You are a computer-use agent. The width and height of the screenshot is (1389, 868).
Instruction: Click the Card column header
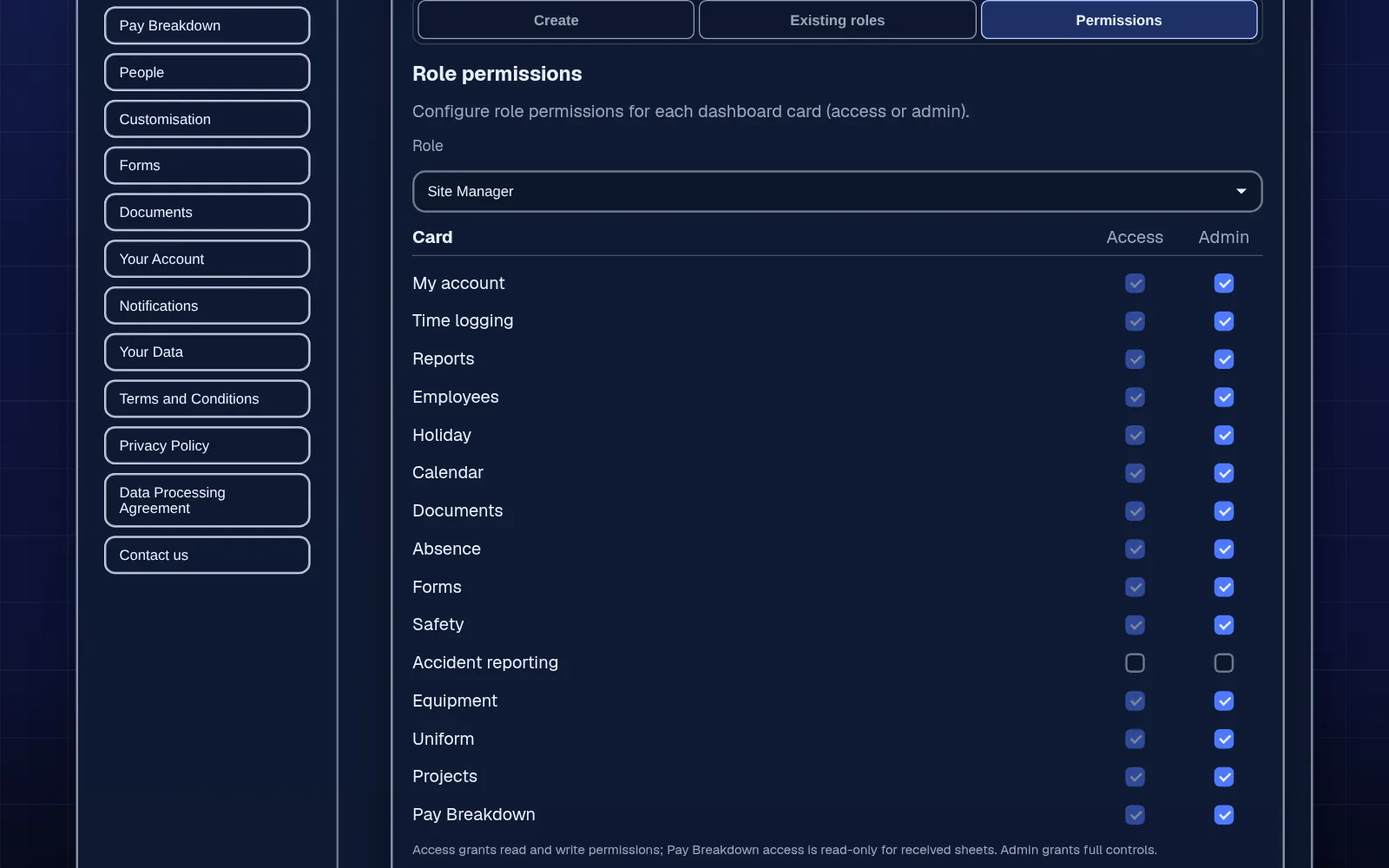[432, 237]
